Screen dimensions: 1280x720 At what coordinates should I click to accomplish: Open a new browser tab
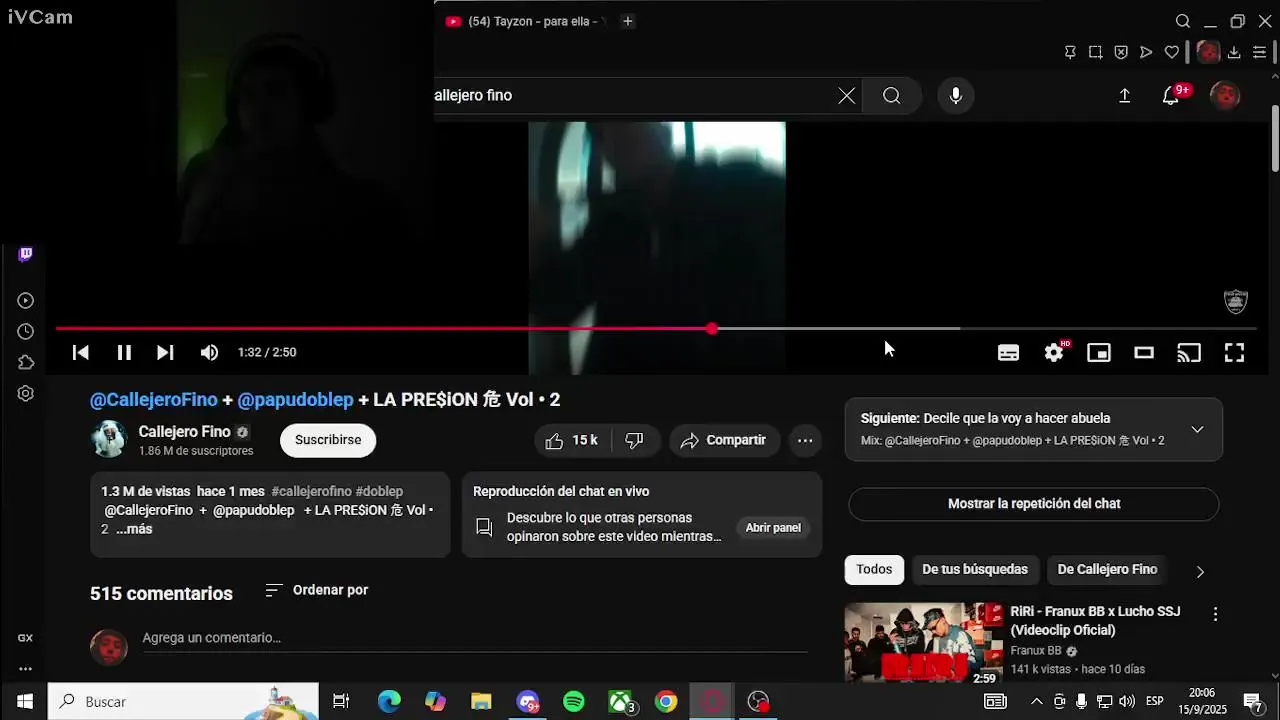pos(628,21)
